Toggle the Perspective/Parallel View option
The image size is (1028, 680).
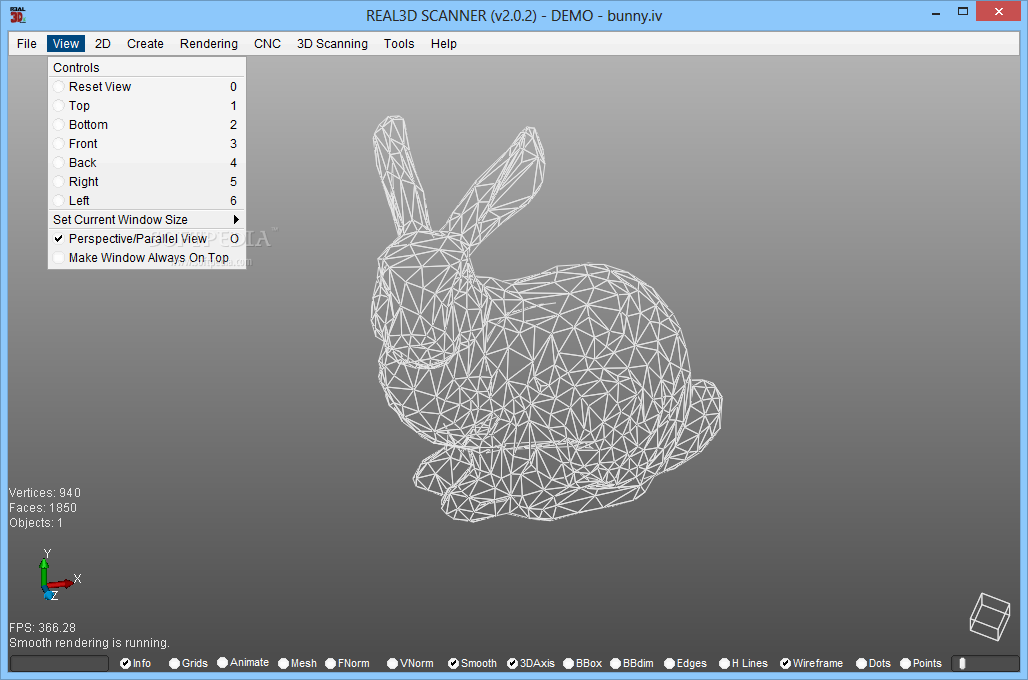coord(147,239)
